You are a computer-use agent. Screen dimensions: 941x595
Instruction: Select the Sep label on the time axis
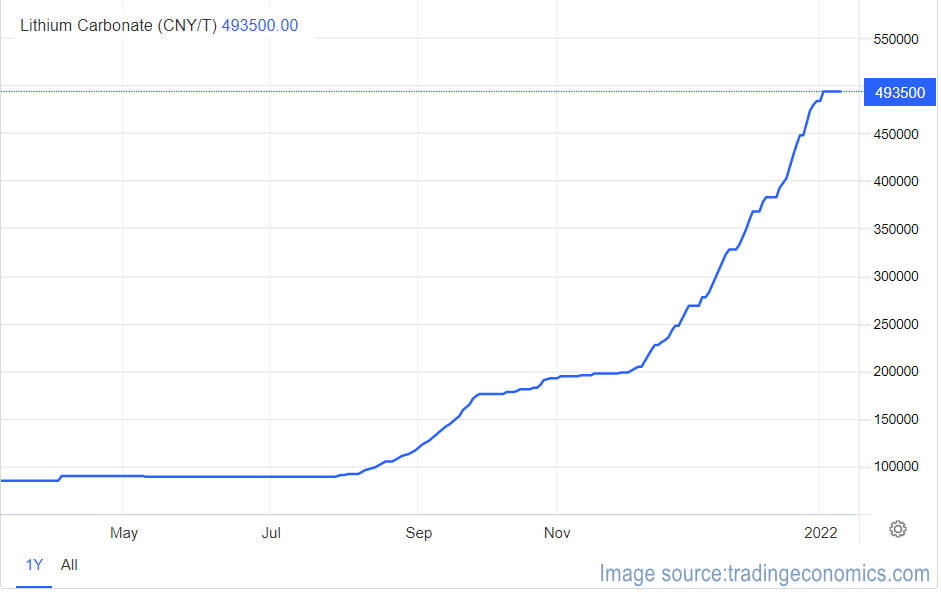tap(419, 533)
